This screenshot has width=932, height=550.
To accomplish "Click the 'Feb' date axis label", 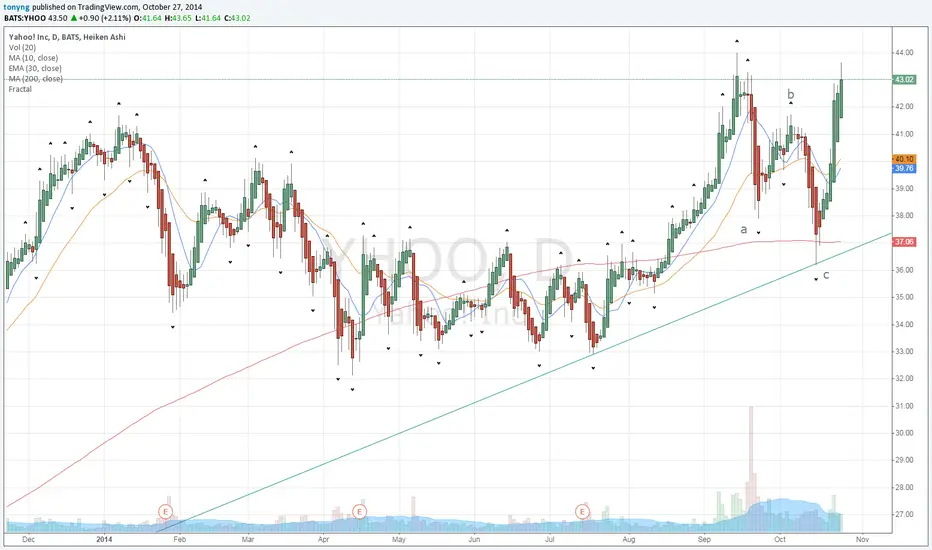I will [x=180, y=540].
